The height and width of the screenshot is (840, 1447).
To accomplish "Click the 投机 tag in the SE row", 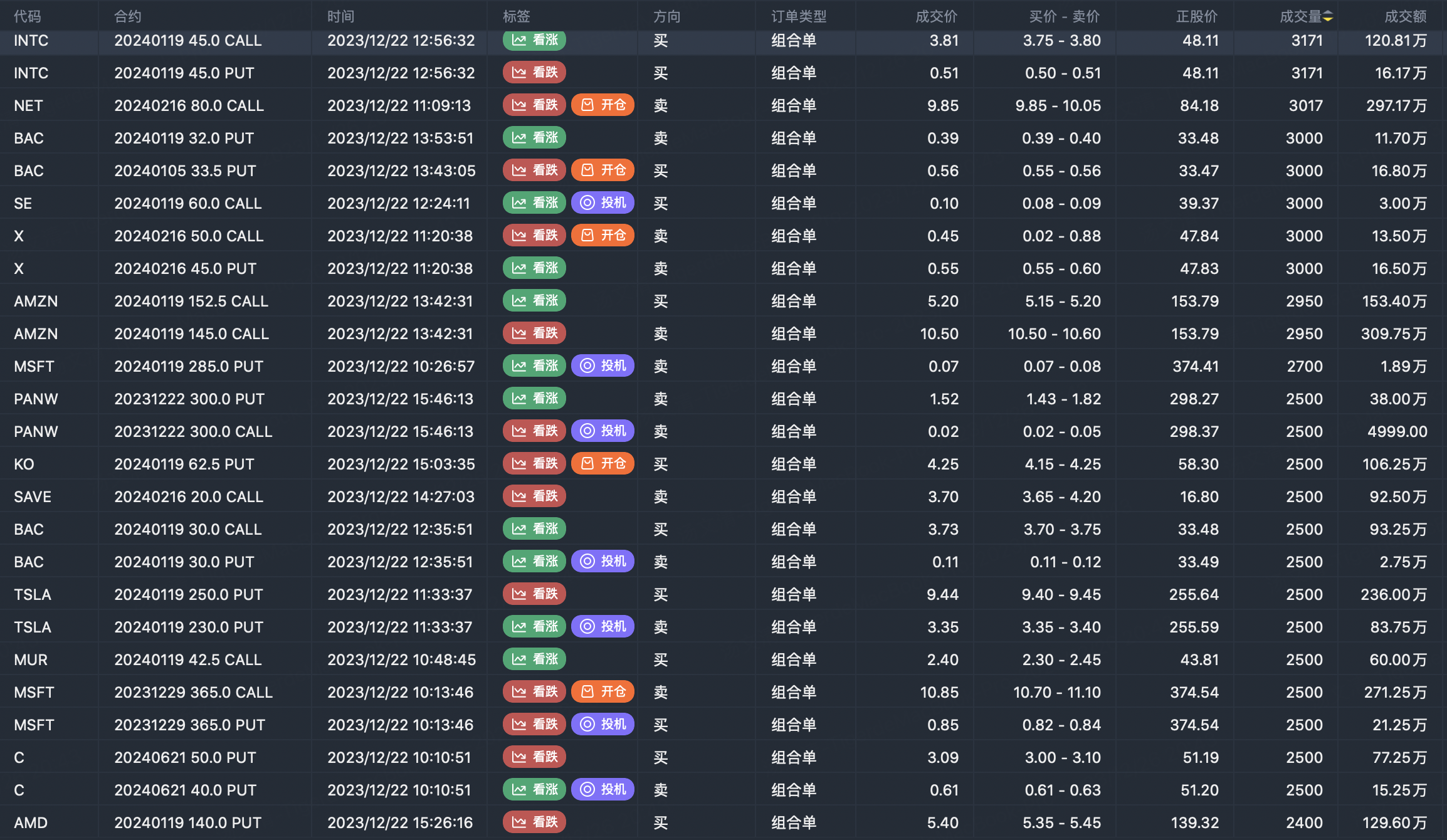I will pos(602,203).
